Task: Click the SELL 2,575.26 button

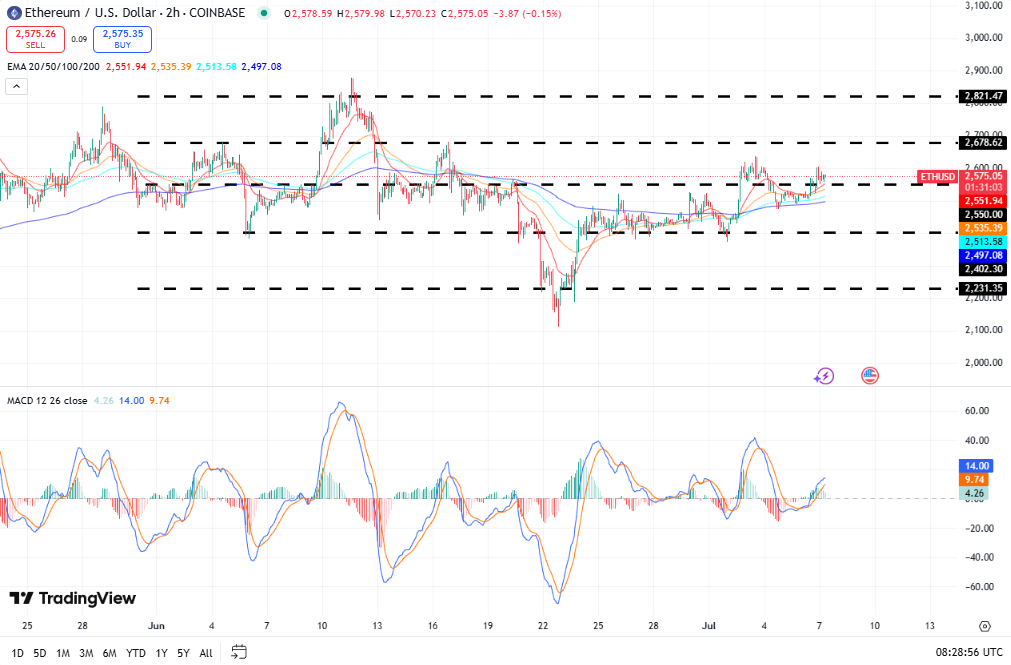Action: (35, 39)
